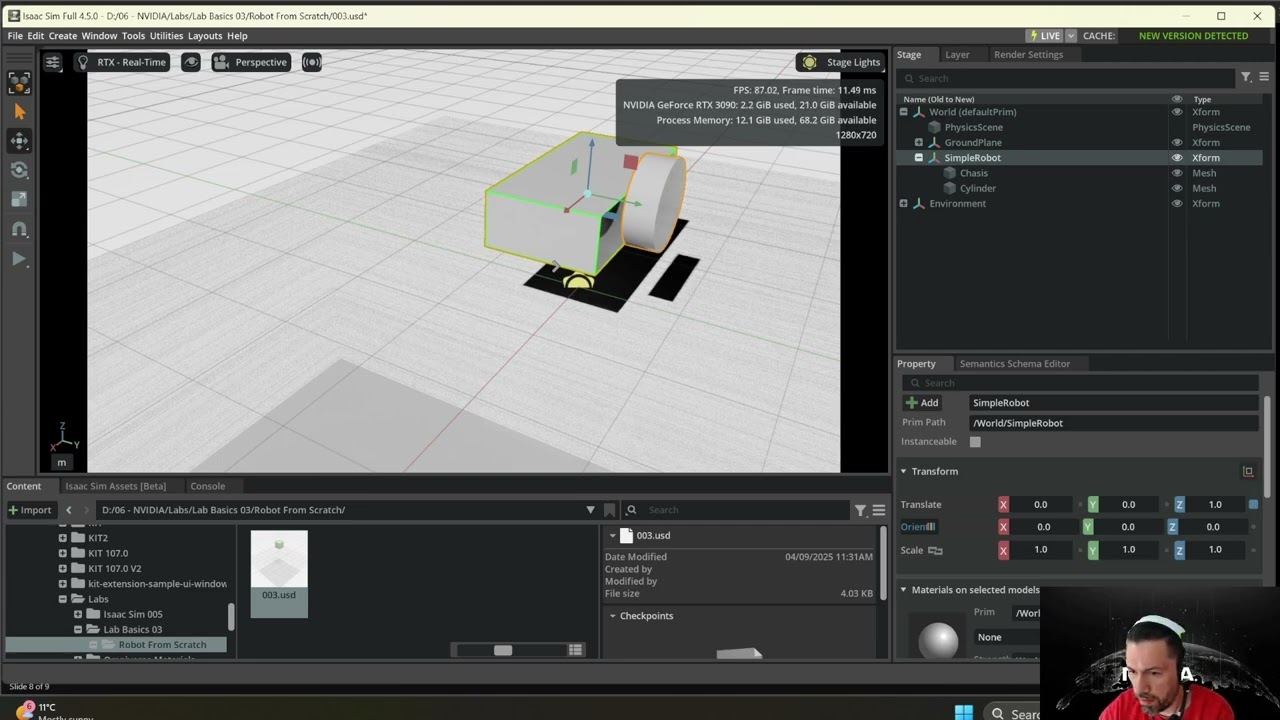Click the Stage search field
Image resolution: width=1280 pixels, height=720 pixels.
1067,78
